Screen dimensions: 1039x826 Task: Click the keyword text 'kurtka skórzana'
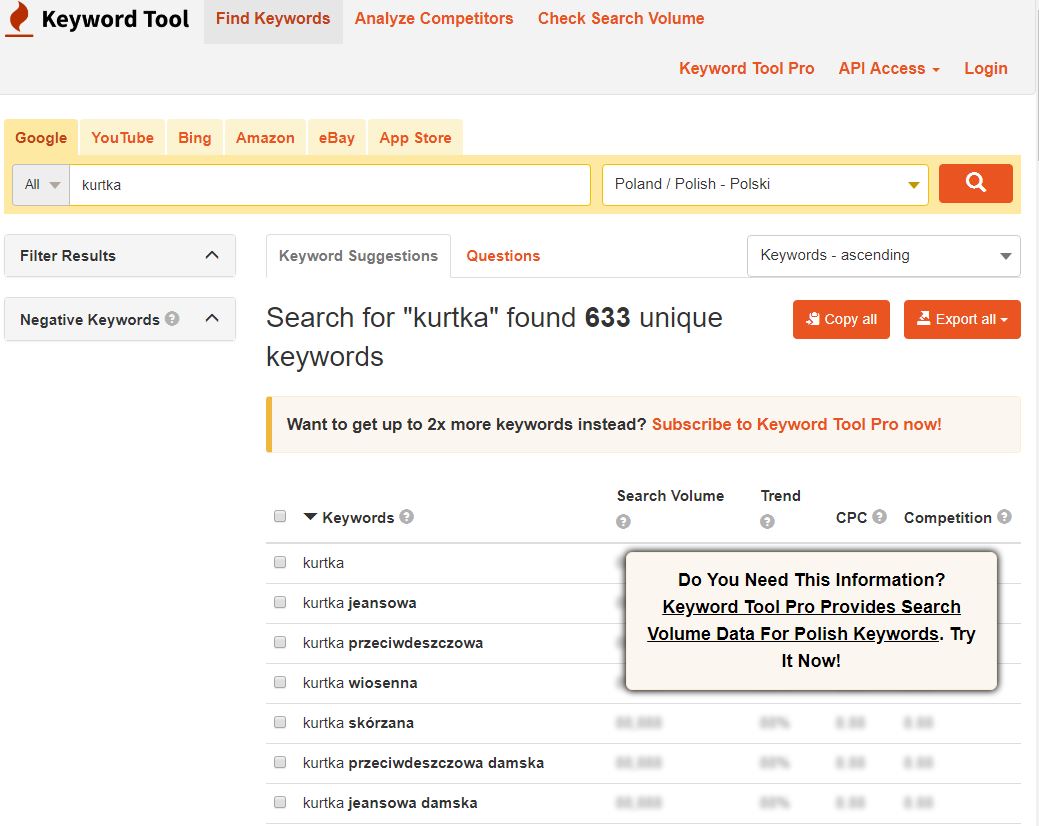(x=358, y=723)
